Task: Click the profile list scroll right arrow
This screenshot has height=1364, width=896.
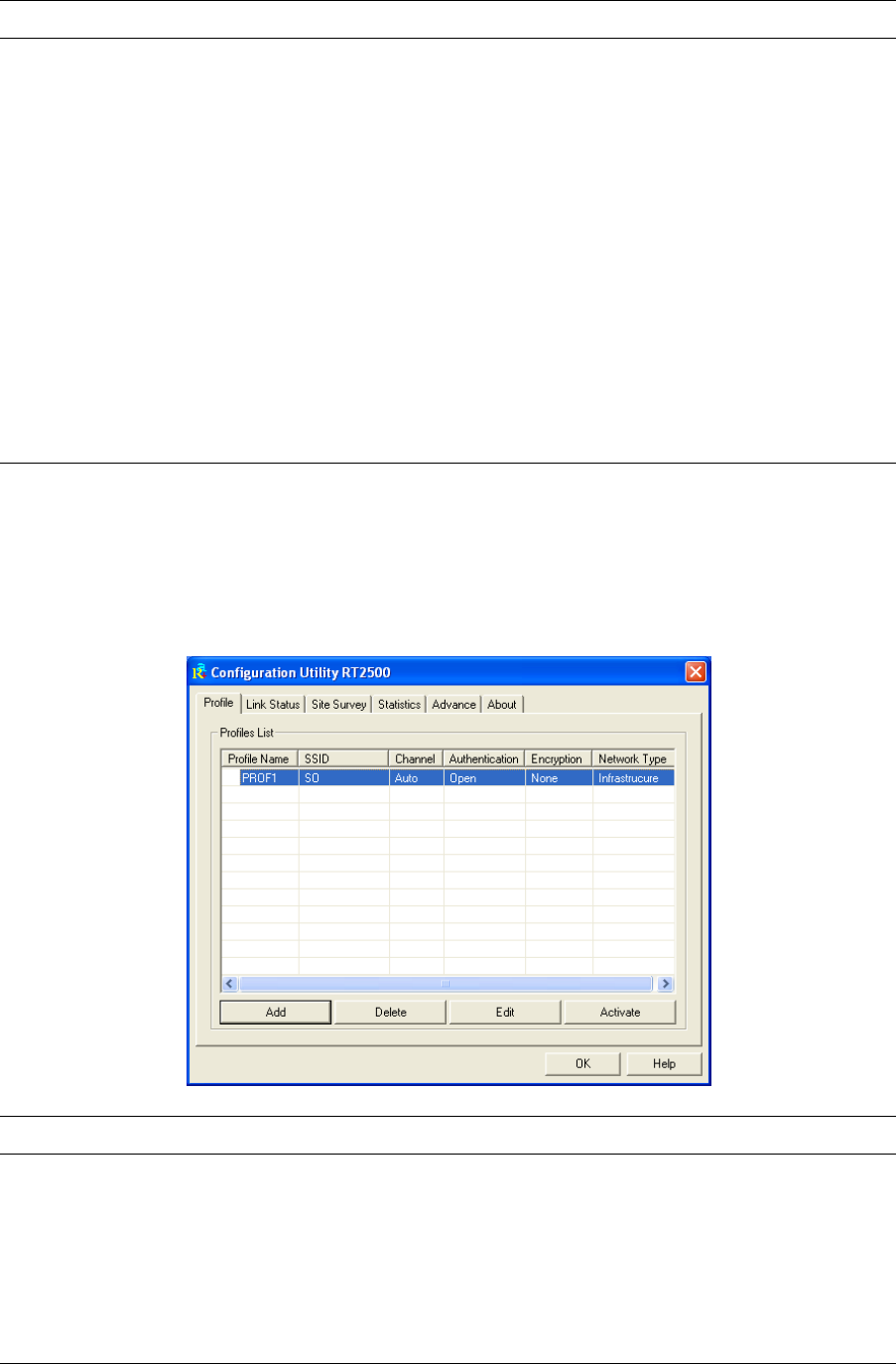Action: 665,984
